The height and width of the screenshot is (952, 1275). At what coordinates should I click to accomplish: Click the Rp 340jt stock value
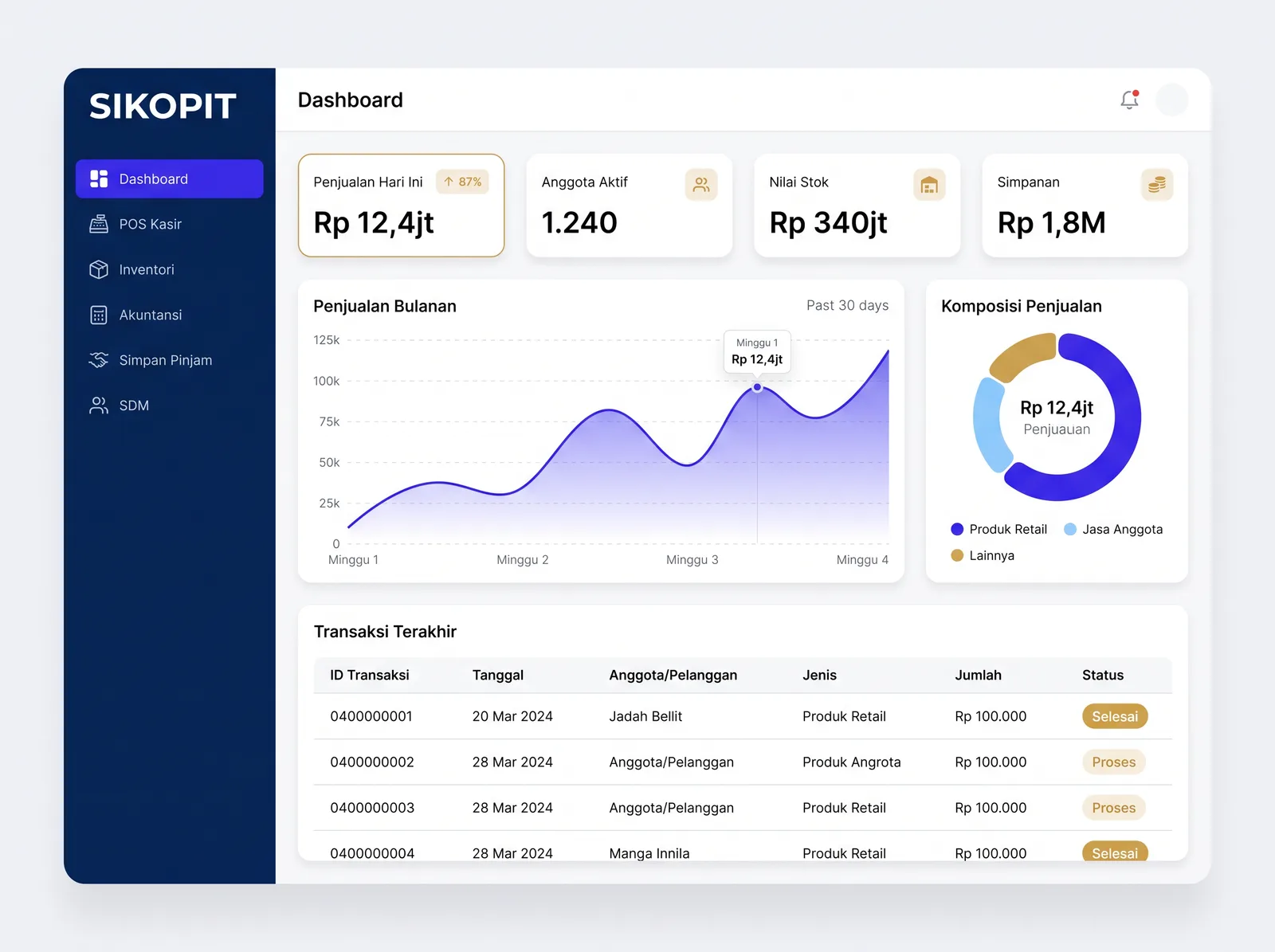[x=828, y=222]
